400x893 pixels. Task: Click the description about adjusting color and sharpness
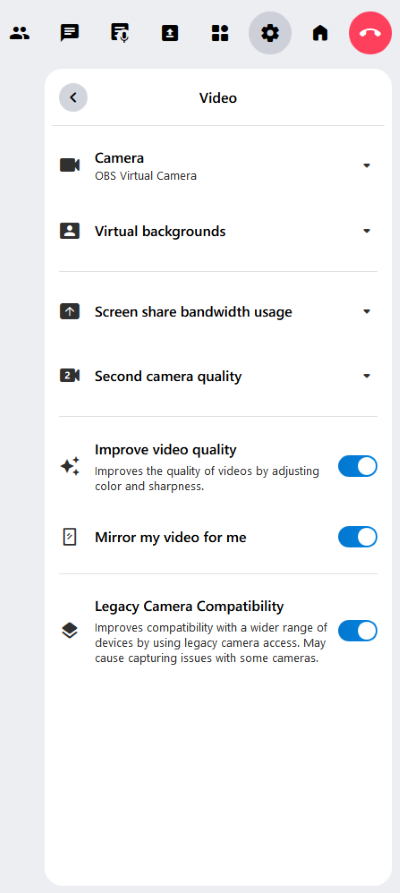coord(207,479)
